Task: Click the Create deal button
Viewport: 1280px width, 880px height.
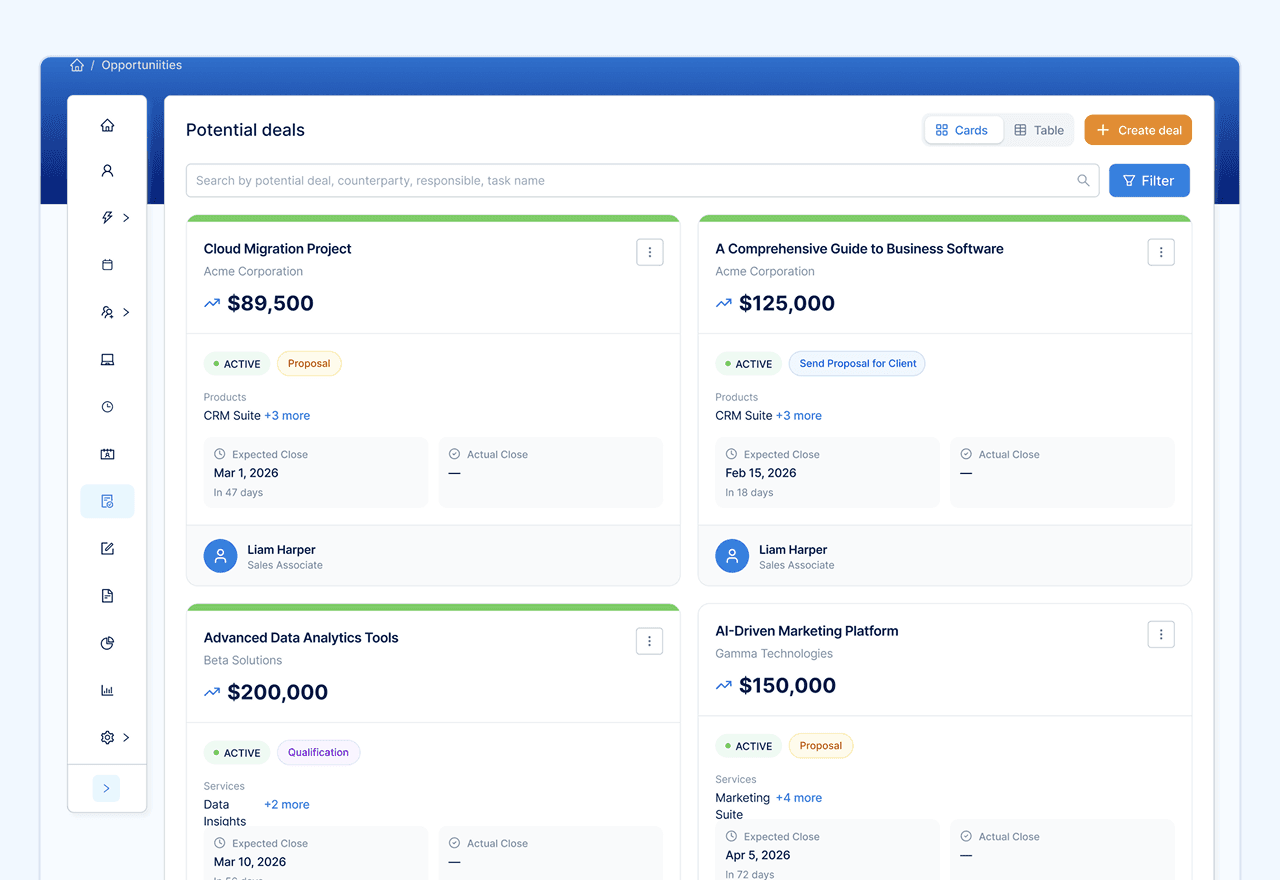Action: (1137, 129)
